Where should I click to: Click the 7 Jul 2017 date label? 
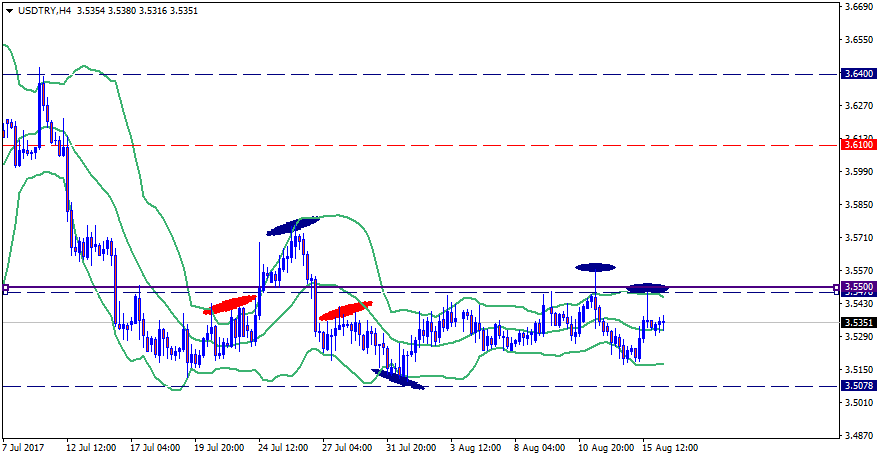pyautogui.click(x=24, y=447)
